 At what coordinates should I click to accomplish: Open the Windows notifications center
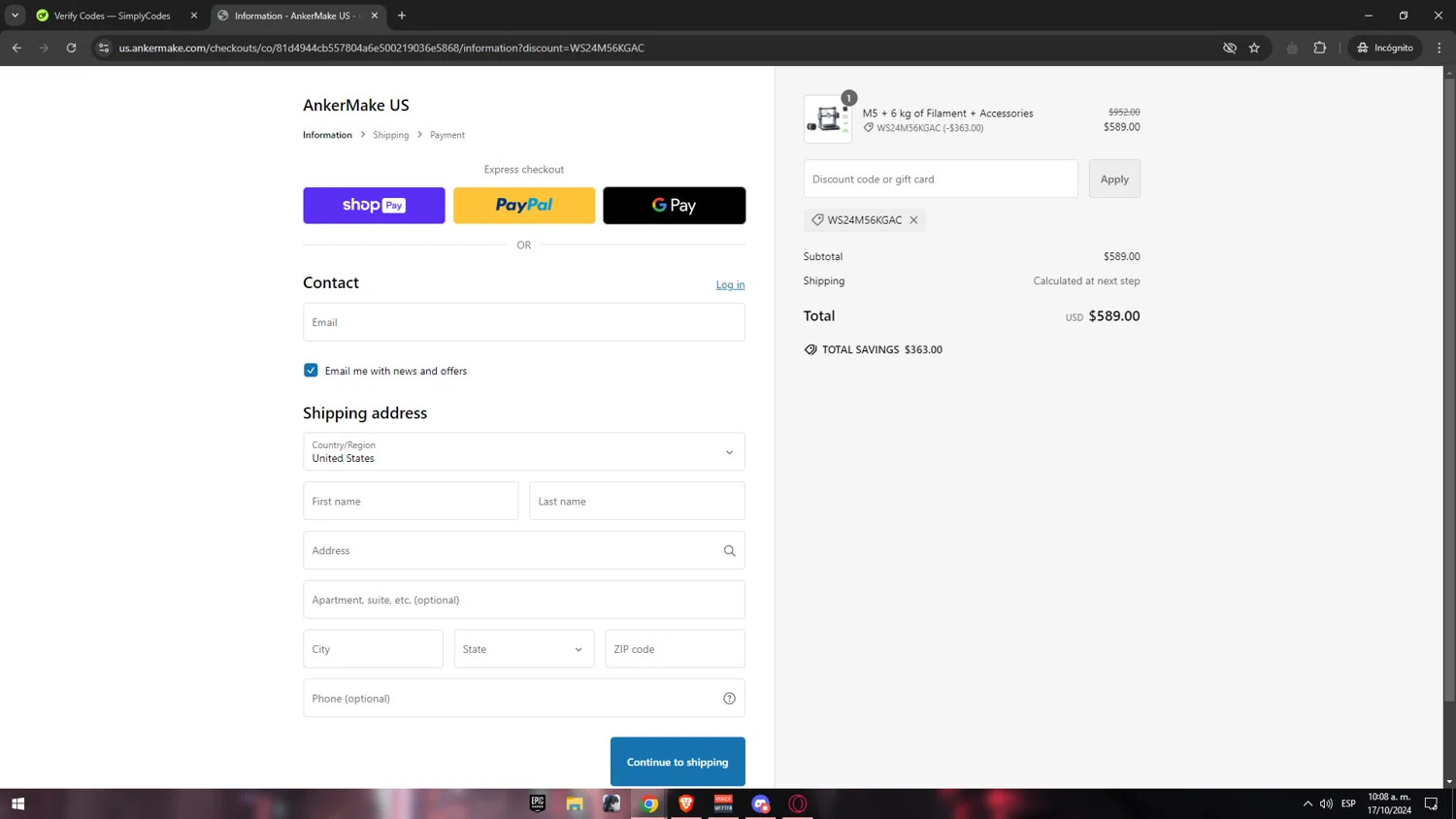click(x=1431, y=803)
